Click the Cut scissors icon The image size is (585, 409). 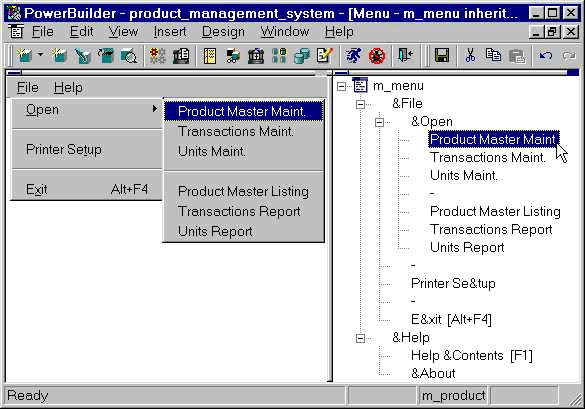pyautogui.click(x=470, y=56)
